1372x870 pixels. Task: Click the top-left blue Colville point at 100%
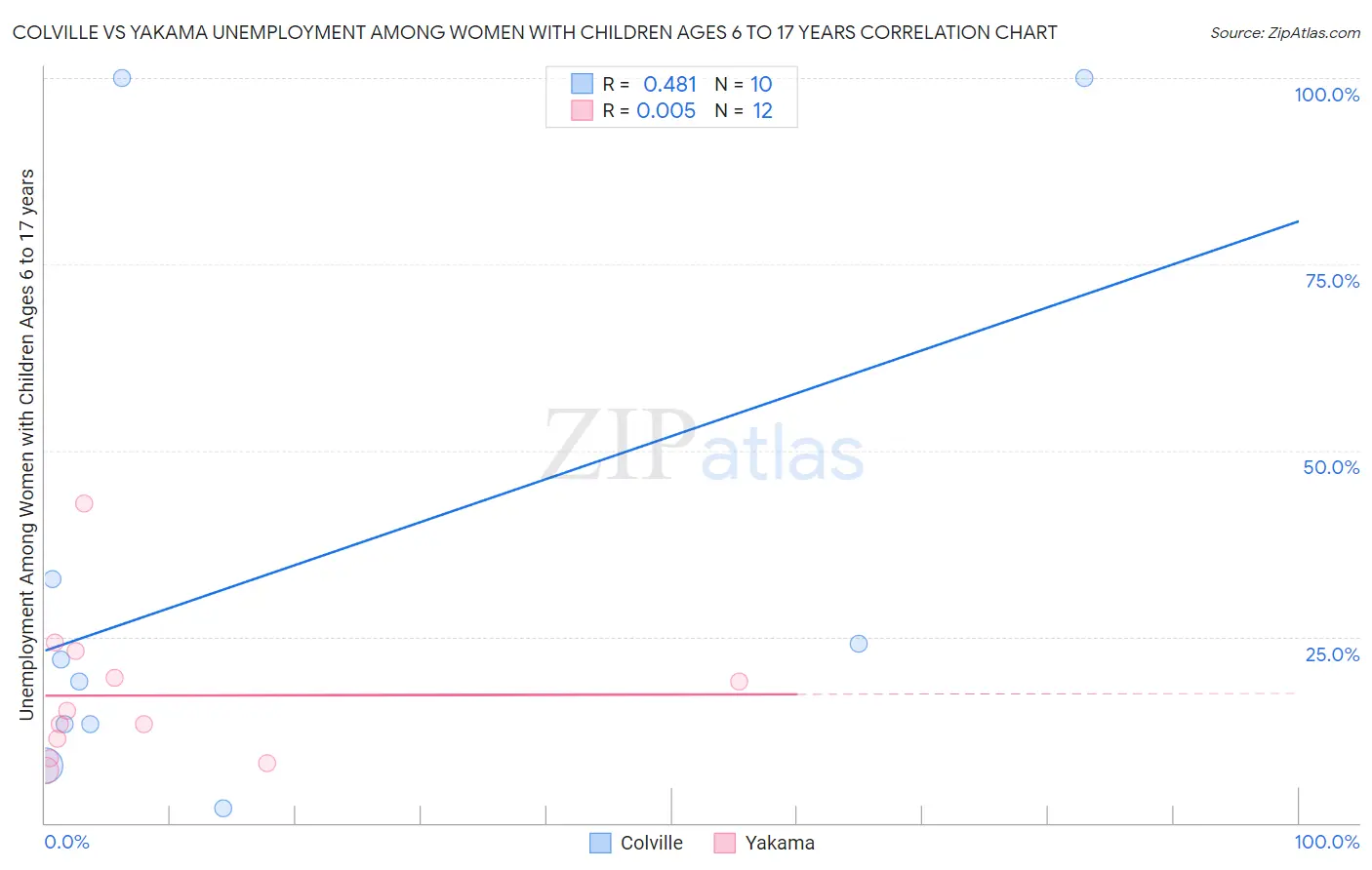pyautogui.click(x=122, y=78)
